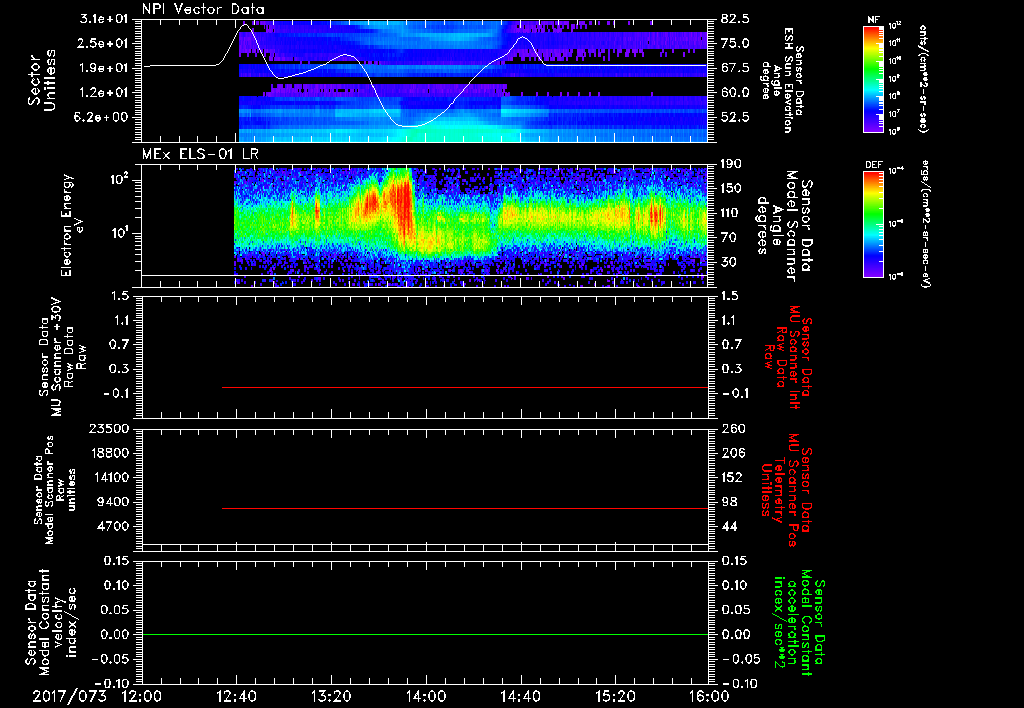
Task: Click the red line in the MU Scanner +30V panel
Action: point(464,387)
